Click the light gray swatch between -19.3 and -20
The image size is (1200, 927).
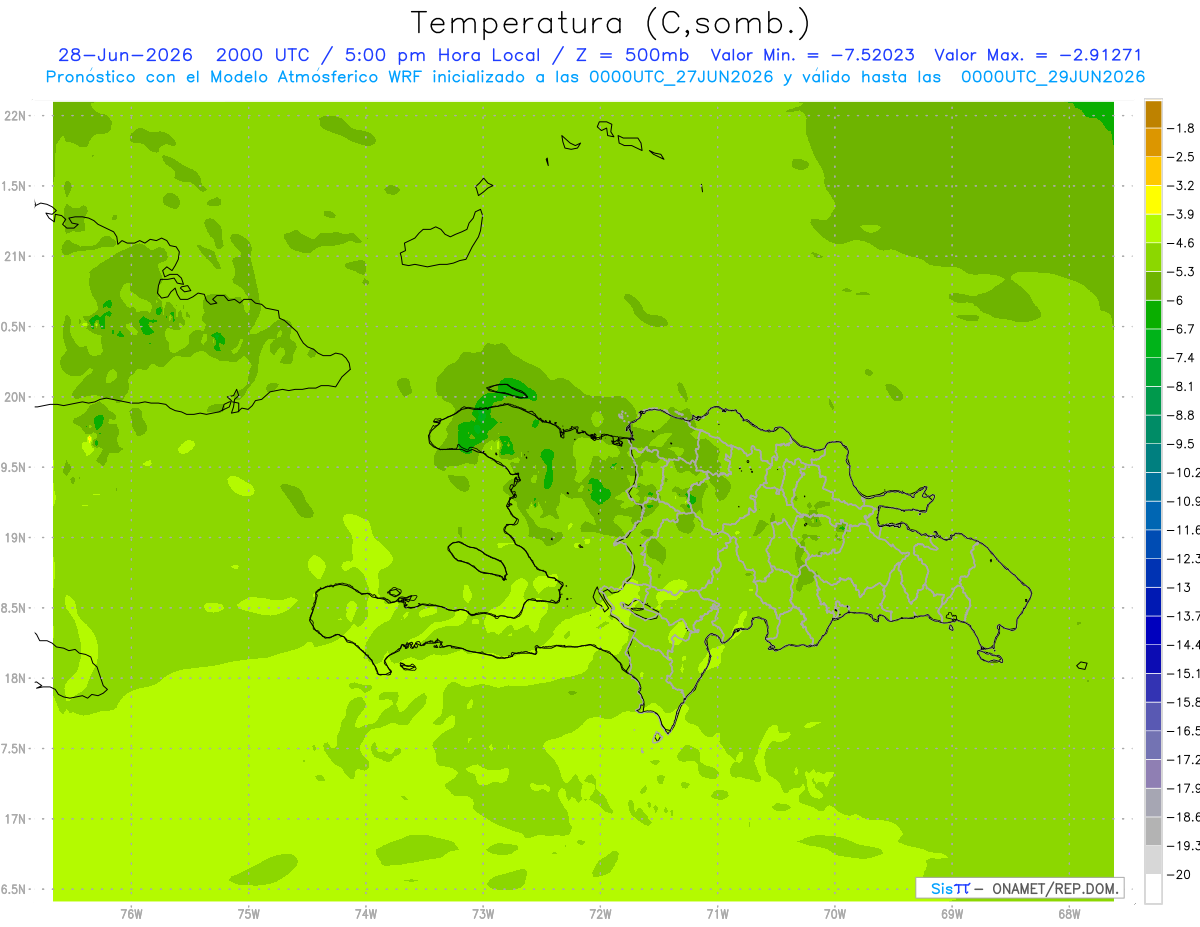click(1153, 860)
